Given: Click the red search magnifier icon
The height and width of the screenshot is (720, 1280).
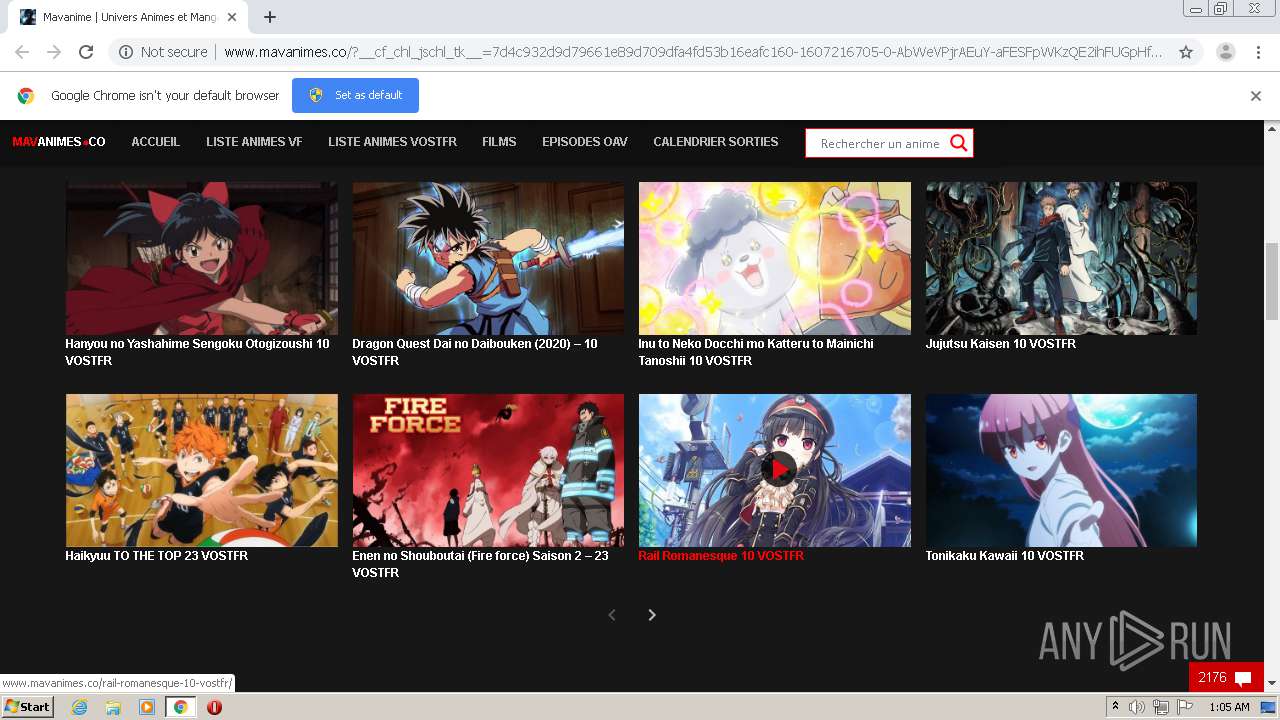Looking at the screenshot, I should (x=958, y=143).
